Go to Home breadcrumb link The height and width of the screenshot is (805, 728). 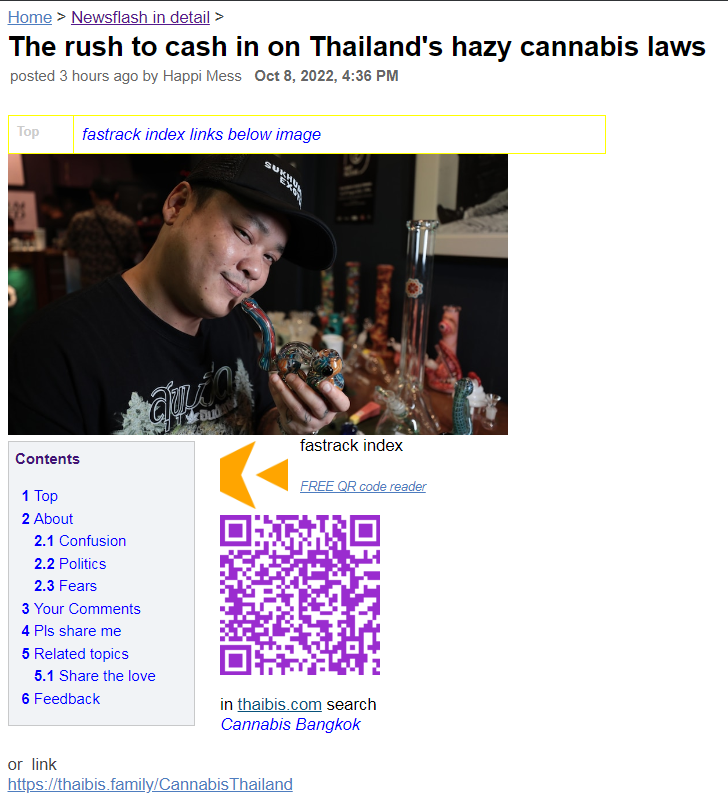coord(30,17)
